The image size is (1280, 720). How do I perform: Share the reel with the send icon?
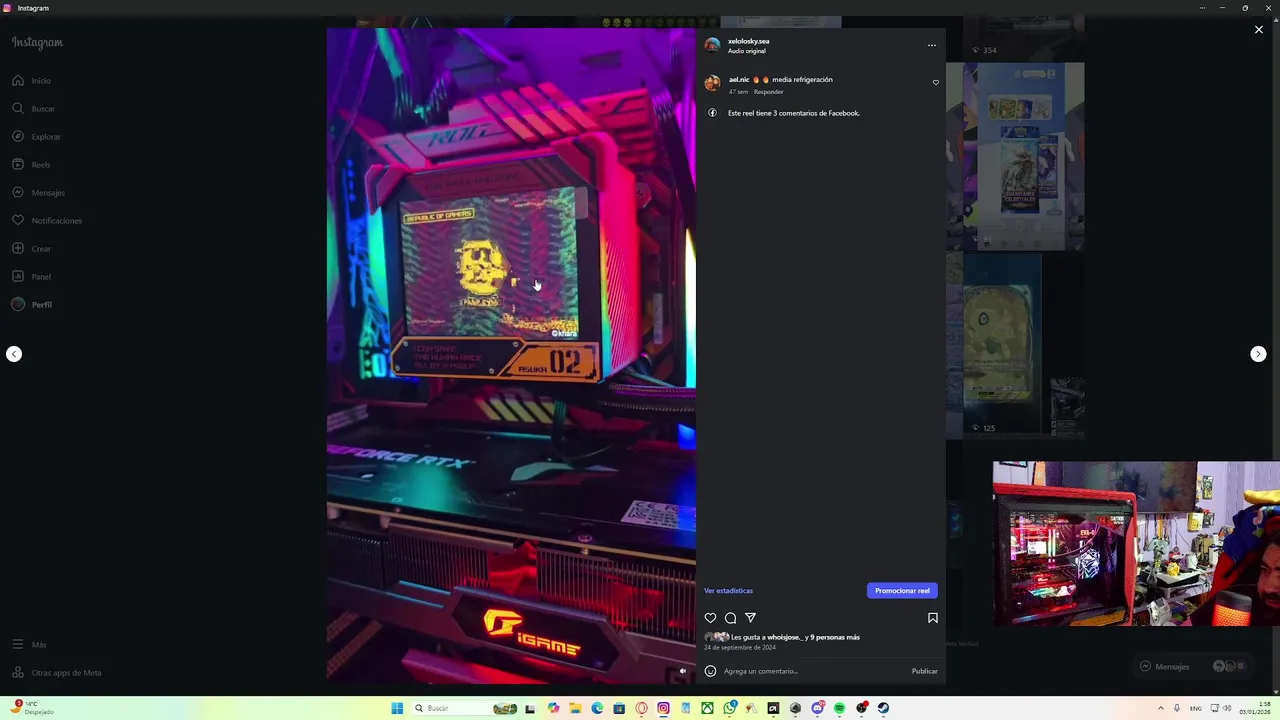tap(750, 618)
